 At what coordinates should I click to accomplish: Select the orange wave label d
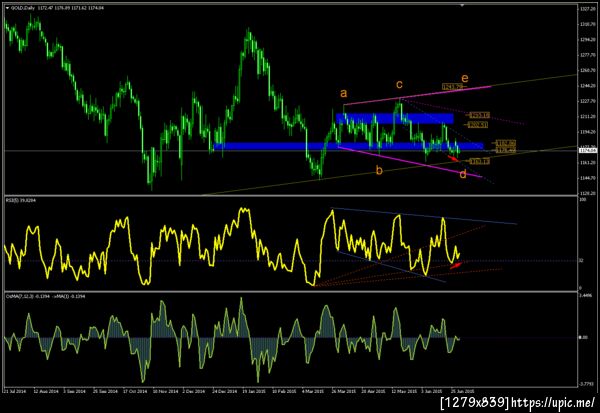463,175
